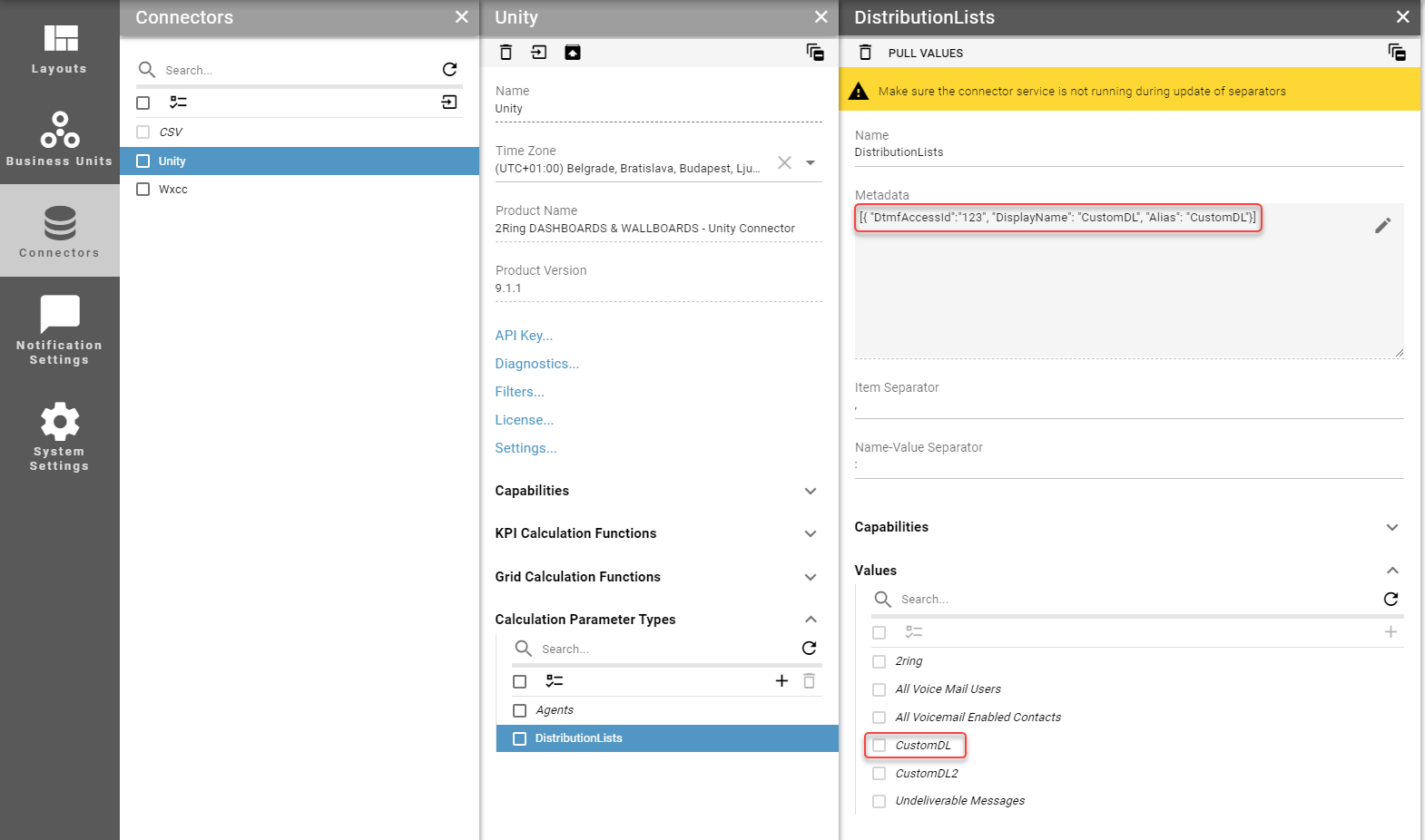The image size is (1425, 840).
Task: Check the 2ring value checkbox
Action: tap(879, 662)
